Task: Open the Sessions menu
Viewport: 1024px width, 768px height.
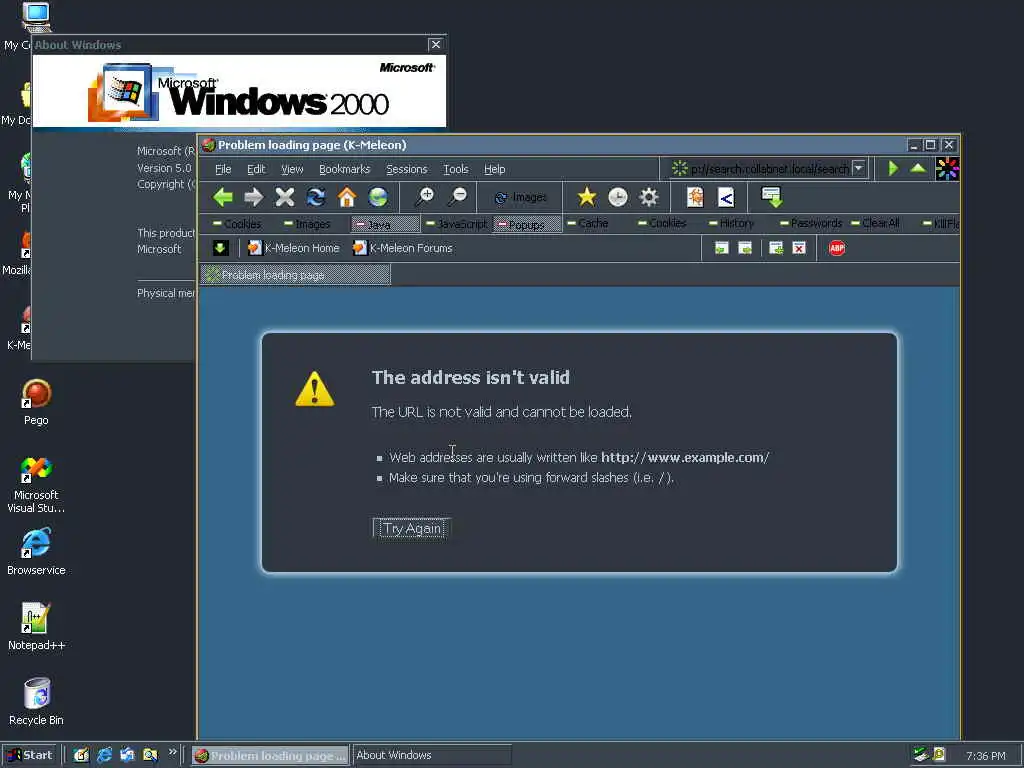Action: click(x=406, y=169)
